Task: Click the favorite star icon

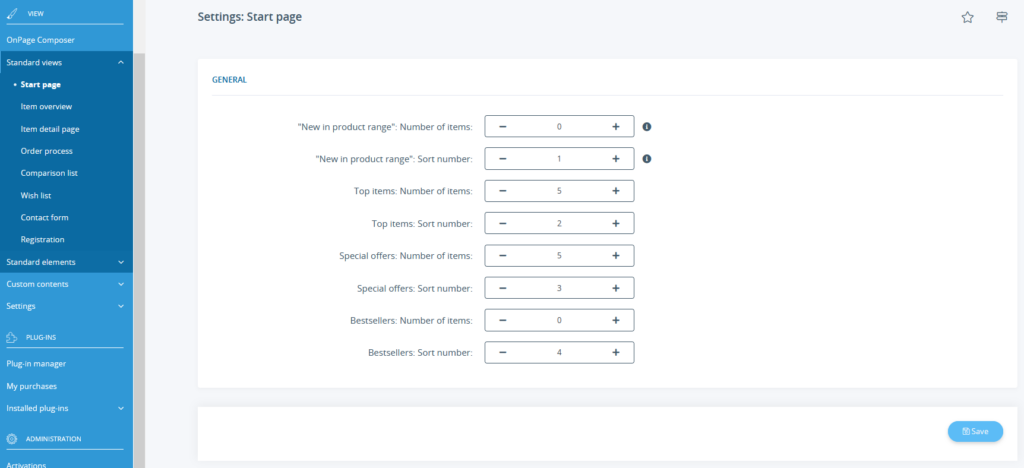Action: tap(967, 18)
